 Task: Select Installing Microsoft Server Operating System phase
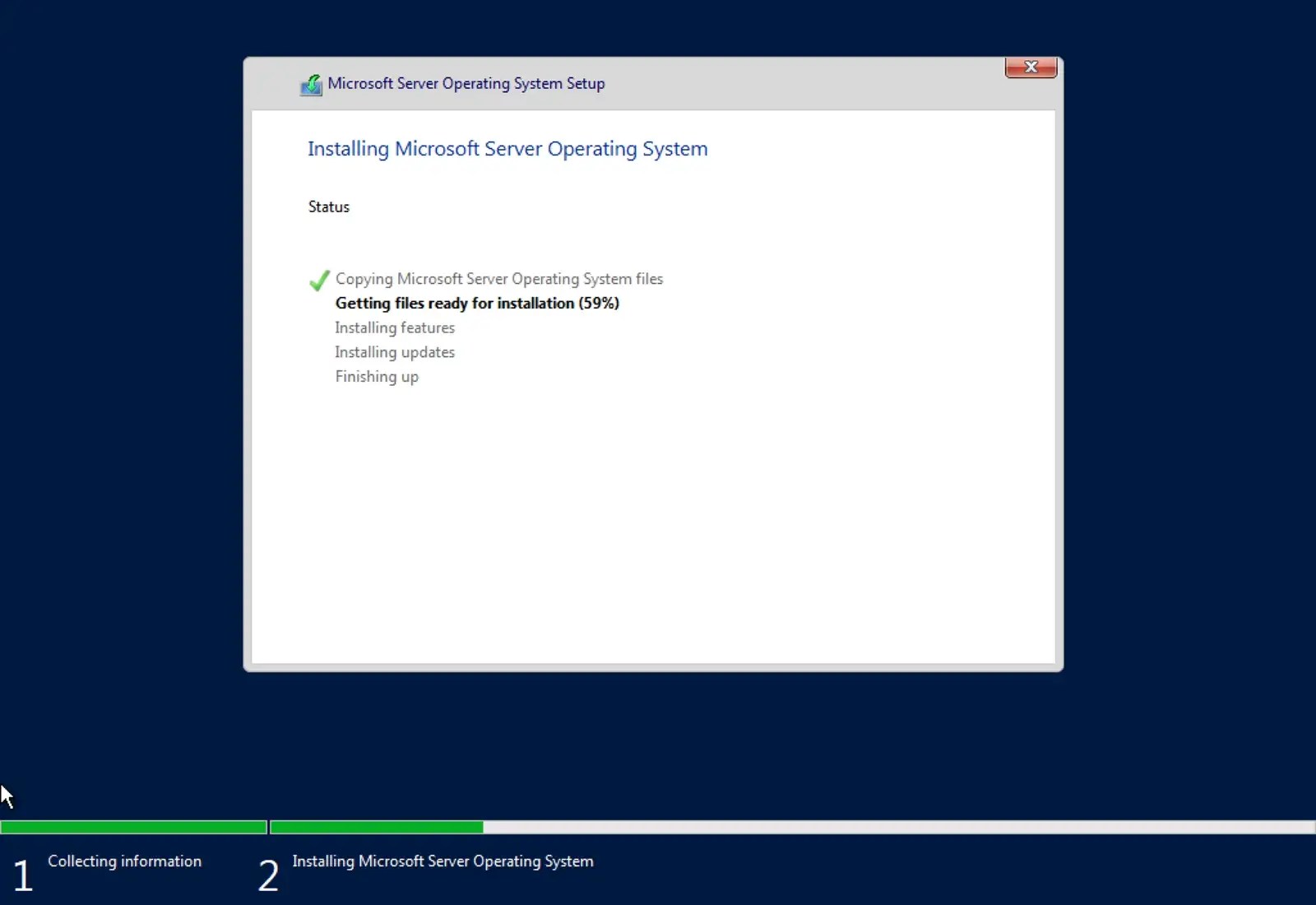443,861
